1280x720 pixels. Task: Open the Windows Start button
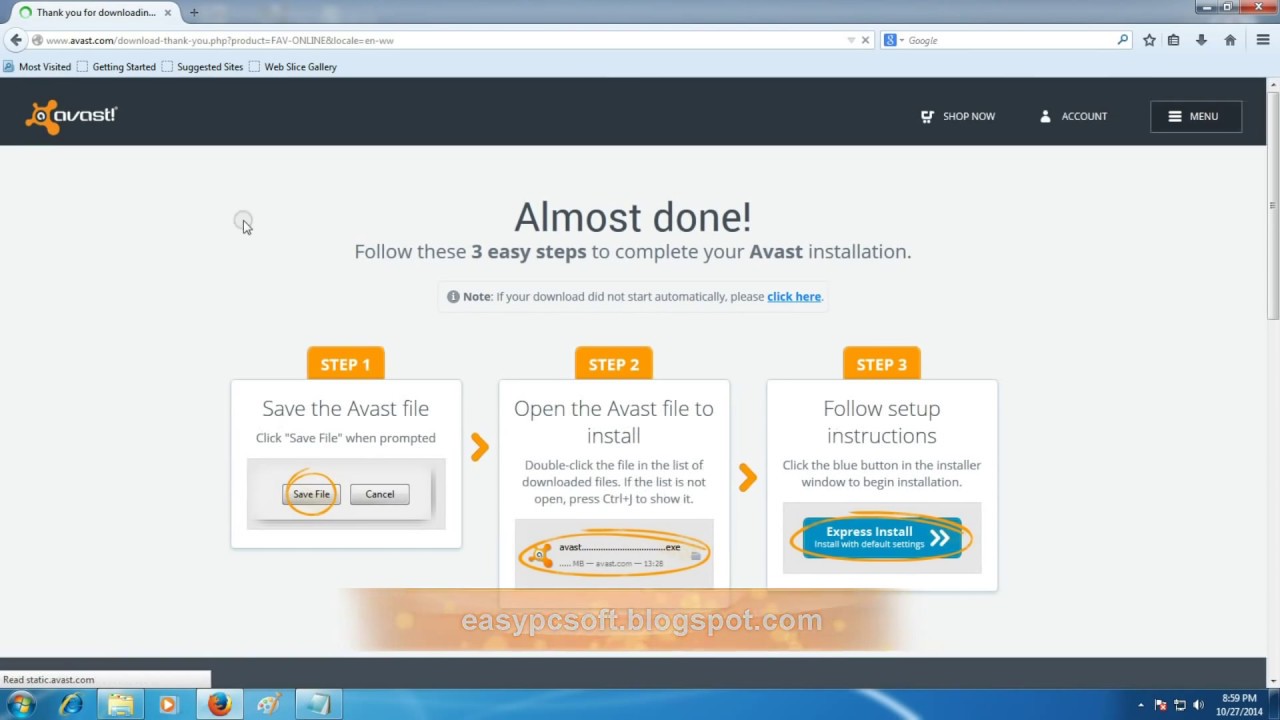21,704
